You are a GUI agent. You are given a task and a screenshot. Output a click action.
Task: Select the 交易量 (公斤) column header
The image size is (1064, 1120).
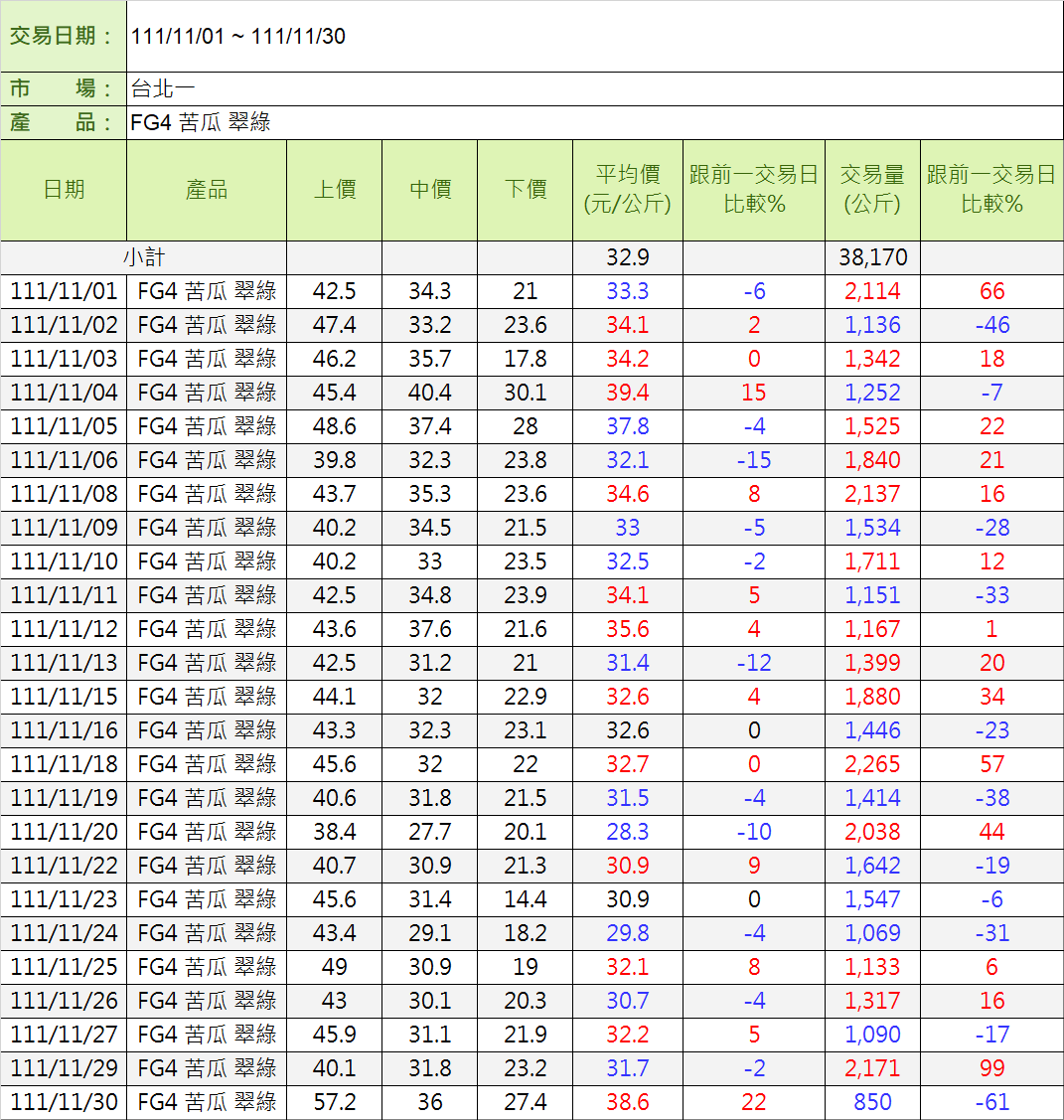point(872,190)
